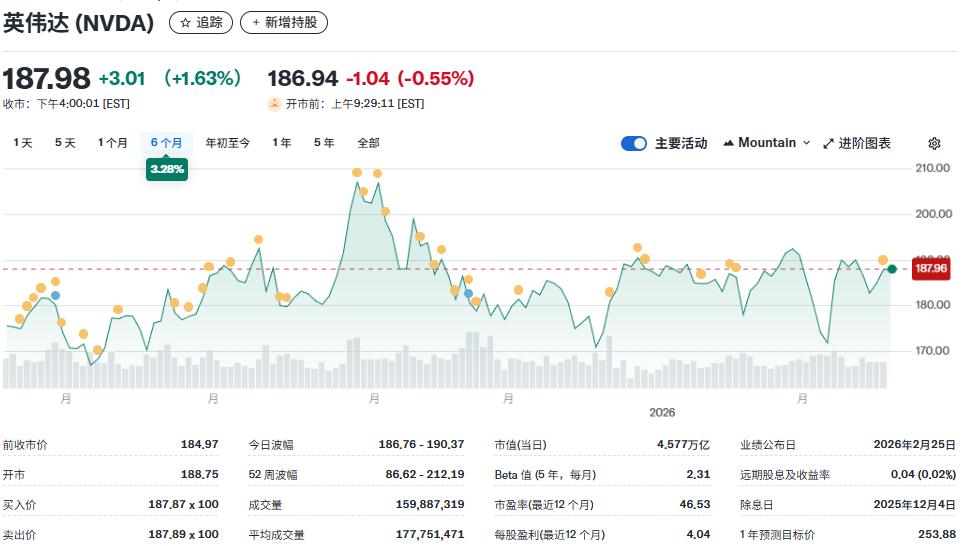The image size is (963, 546).
Task: Select the 1个月 time range
Action: (112, 143)
